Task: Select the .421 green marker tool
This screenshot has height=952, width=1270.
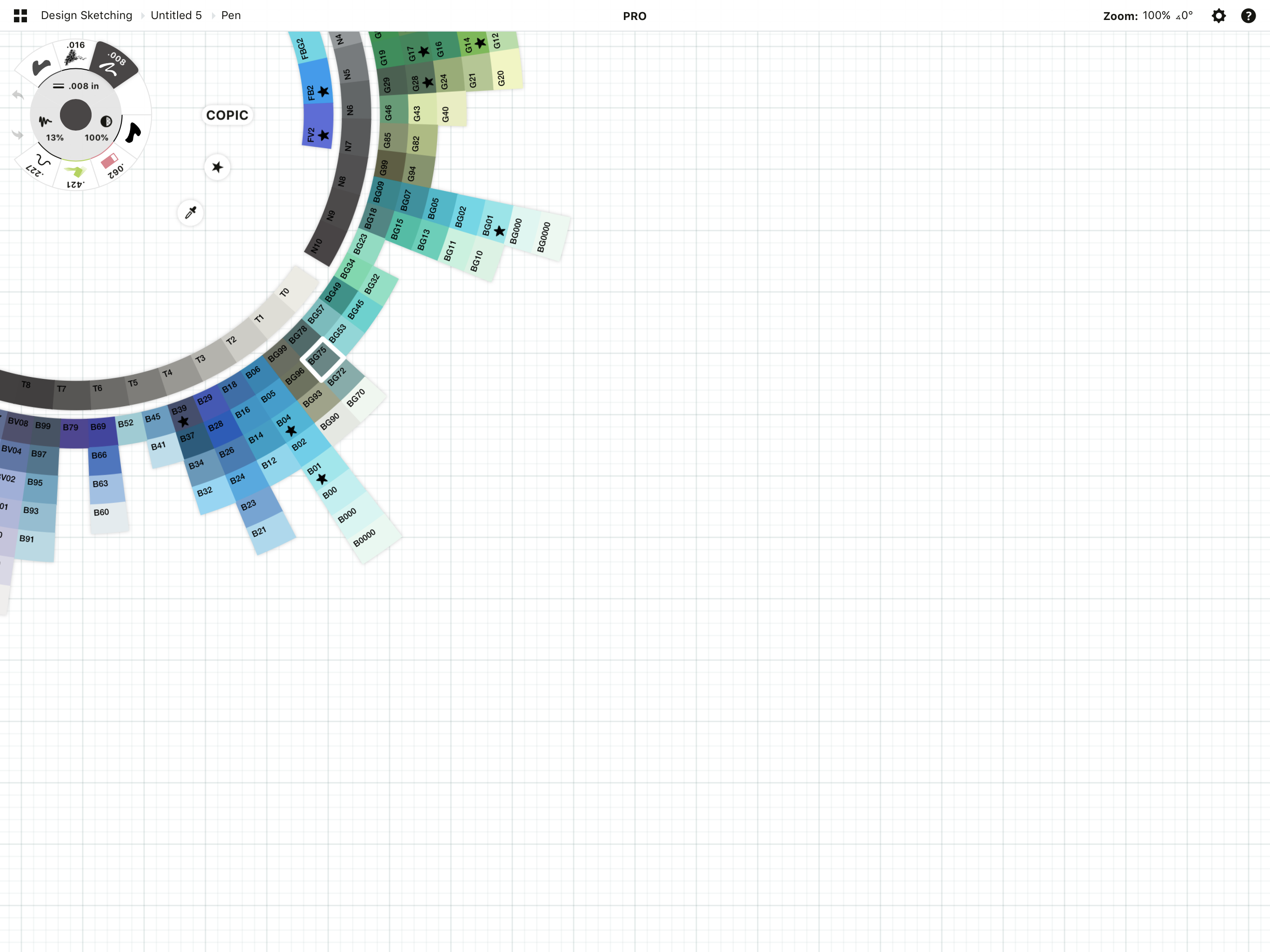Action: [75, 175]
